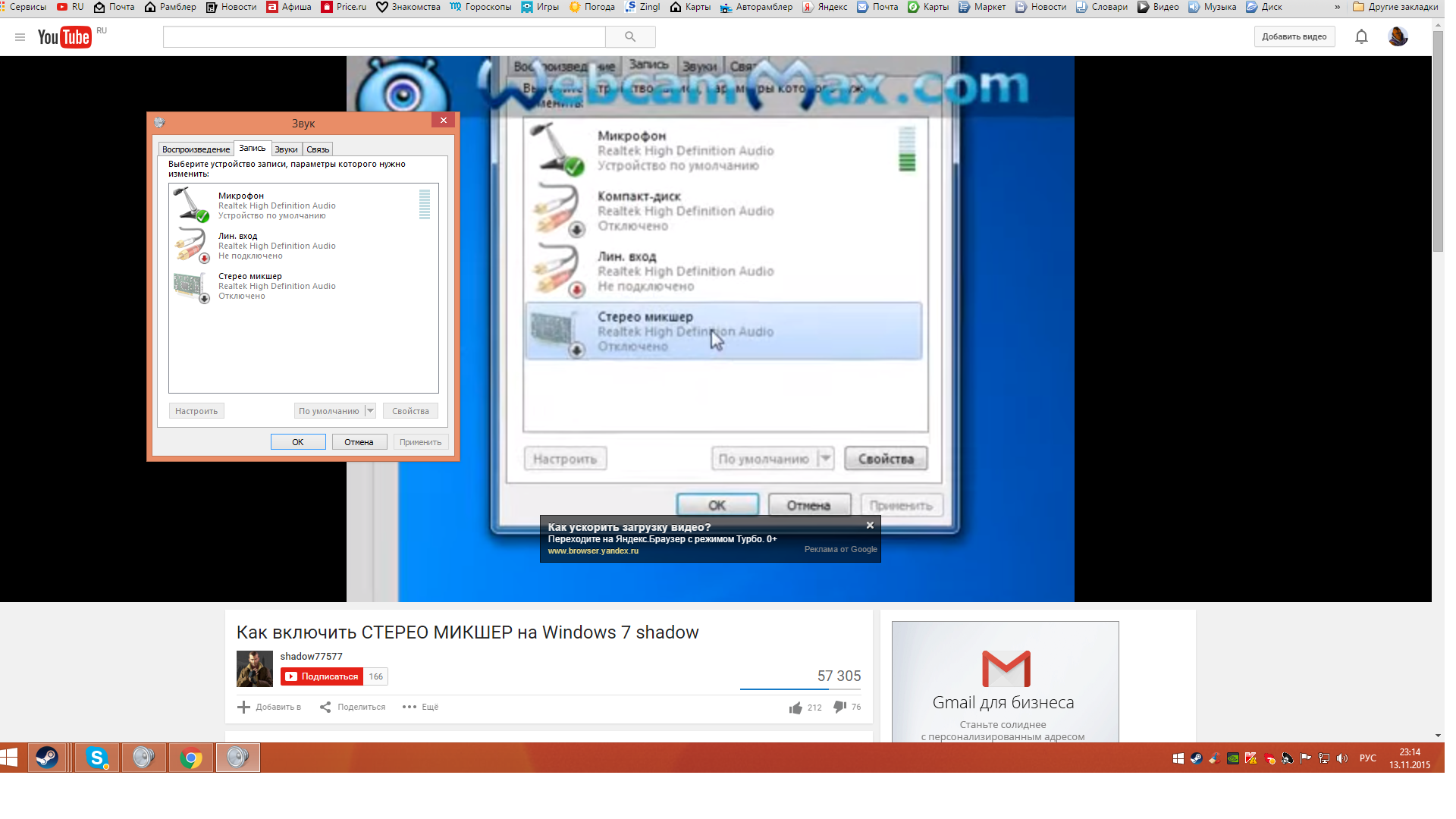The height and width of the screenshot is (819, 1456).
Task: Open the Авторамблер bookmark
Action: coord(756,7)
